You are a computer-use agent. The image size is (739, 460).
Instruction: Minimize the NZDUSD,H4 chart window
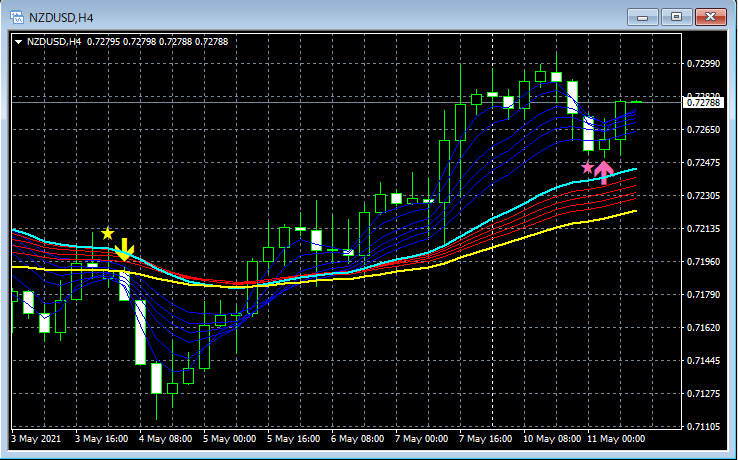642,17
